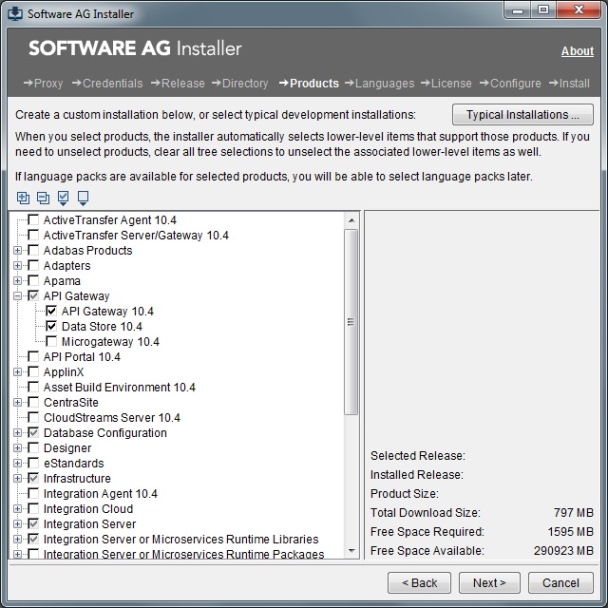Uncheck the Data Store 10.4 checkbox
The image size is (608, 608).
click(51, 326)
